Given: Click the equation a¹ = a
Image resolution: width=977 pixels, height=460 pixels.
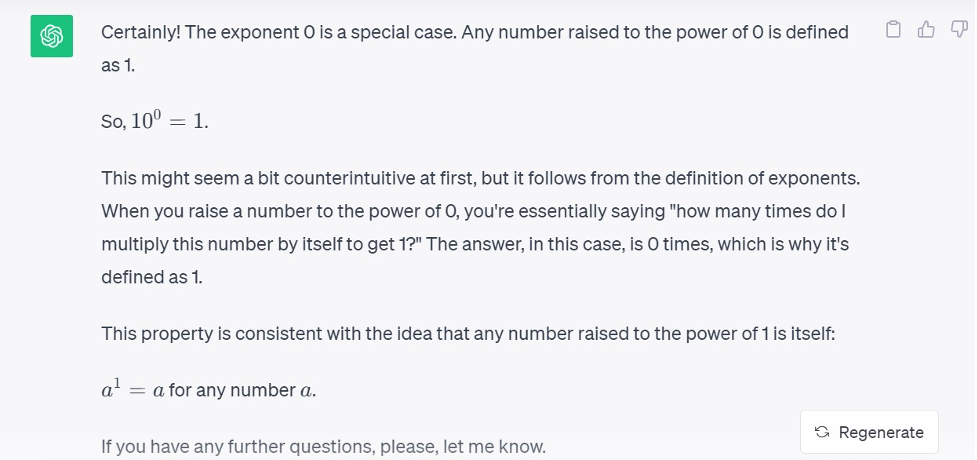Looking at the screenshot, I should point(133,390).
